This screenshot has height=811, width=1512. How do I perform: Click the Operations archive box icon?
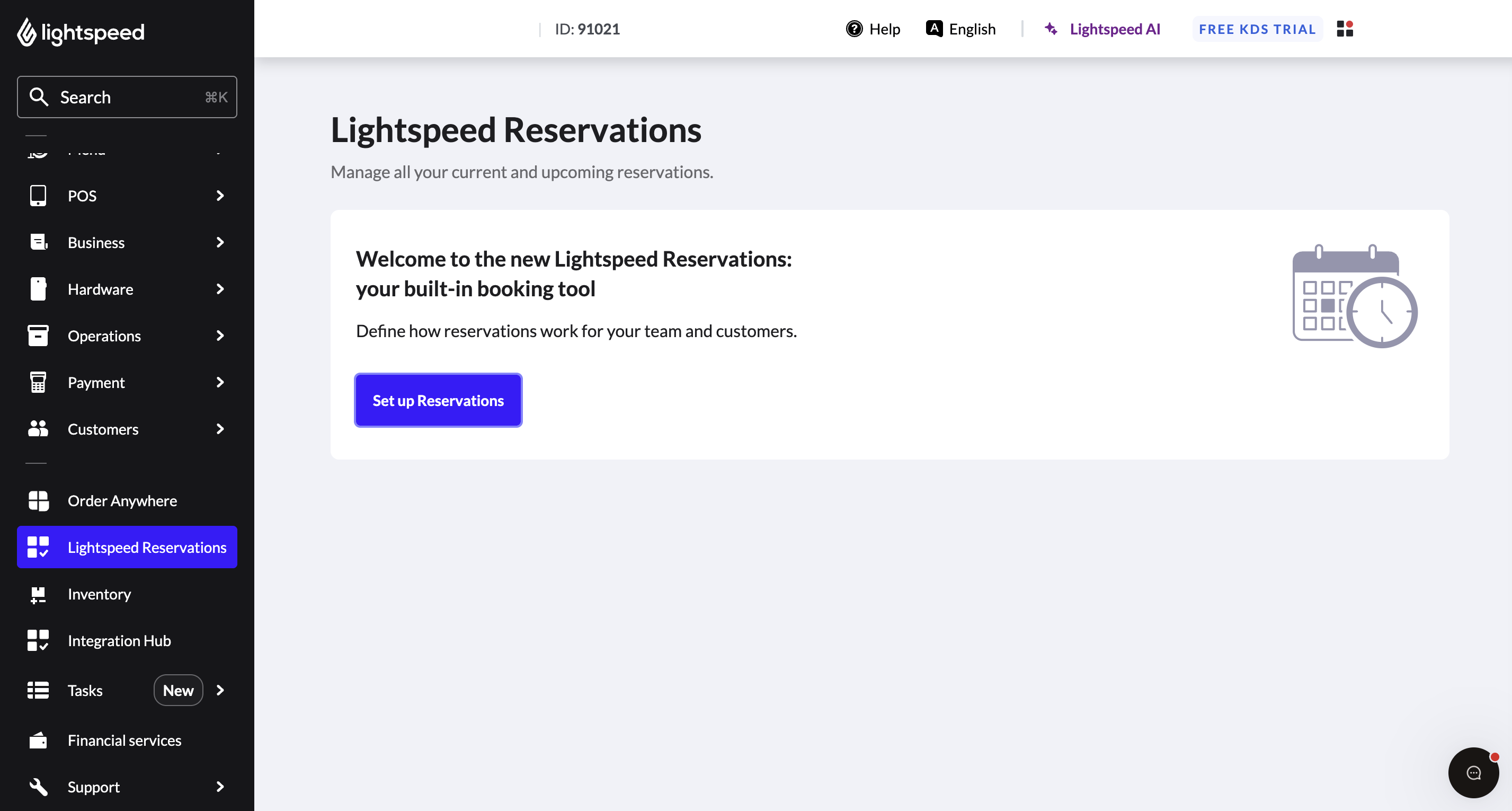coord(38,336)
